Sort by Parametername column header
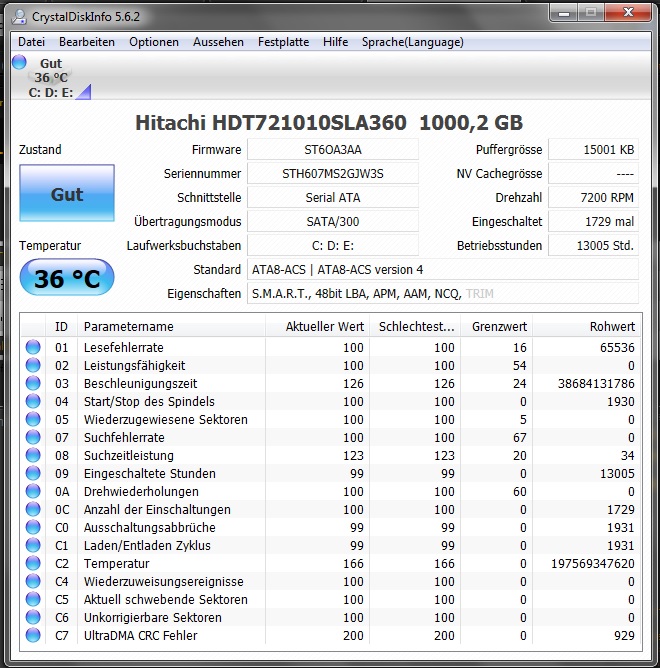The height and width of the screenshot is (668, 660). pos(170,326)
